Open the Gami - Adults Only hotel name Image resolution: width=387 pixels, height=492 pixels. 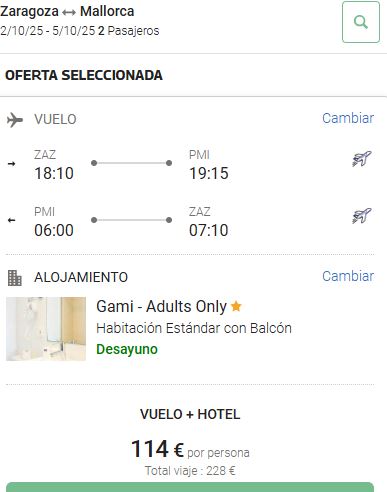coord(161,306)
